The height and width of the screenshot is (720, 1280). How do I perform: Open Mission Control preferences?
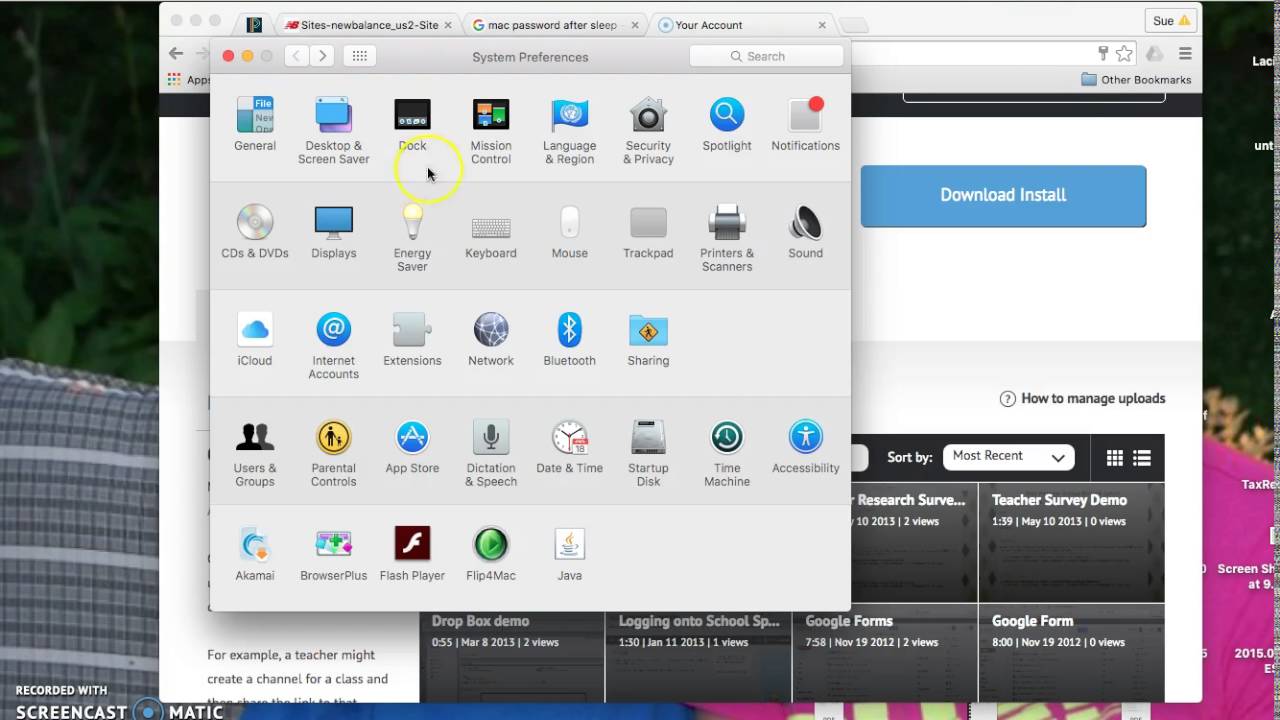pyautogui.click(x=491, y=130)
